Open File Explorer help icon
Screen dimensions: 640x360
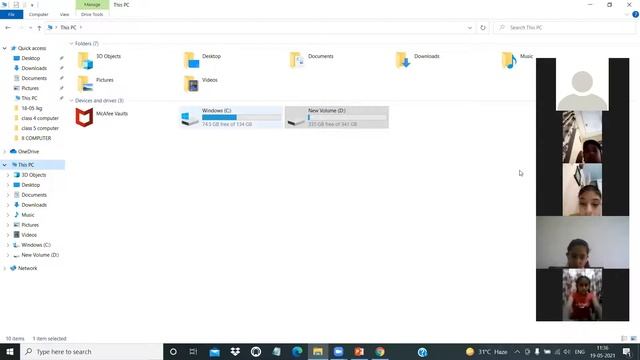[x=635, y=14]
